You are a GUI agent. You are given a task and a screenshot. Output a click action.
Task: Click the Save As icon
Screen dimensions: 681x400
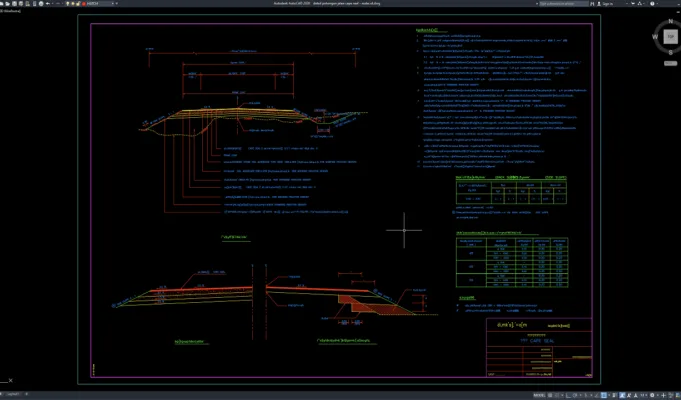coord(20,3)
